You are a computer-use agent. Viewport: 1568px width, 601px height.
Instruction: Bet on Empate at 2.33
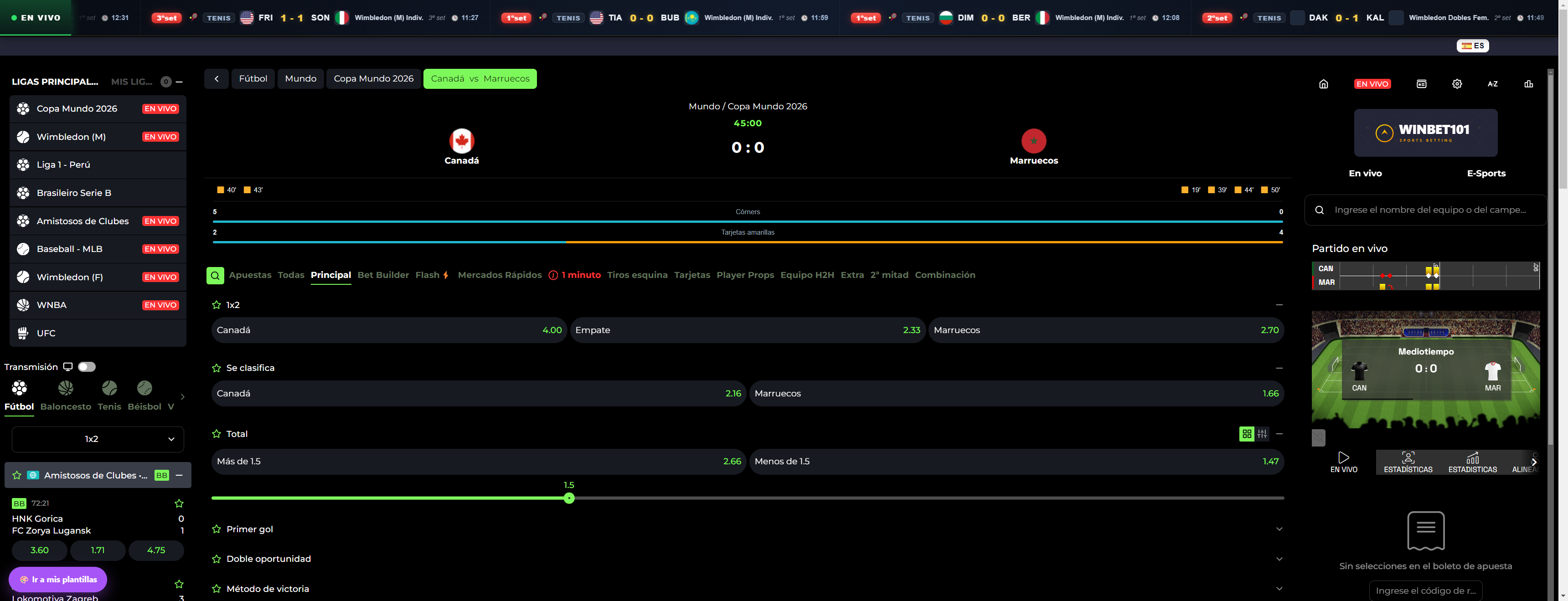coord(748,330)
